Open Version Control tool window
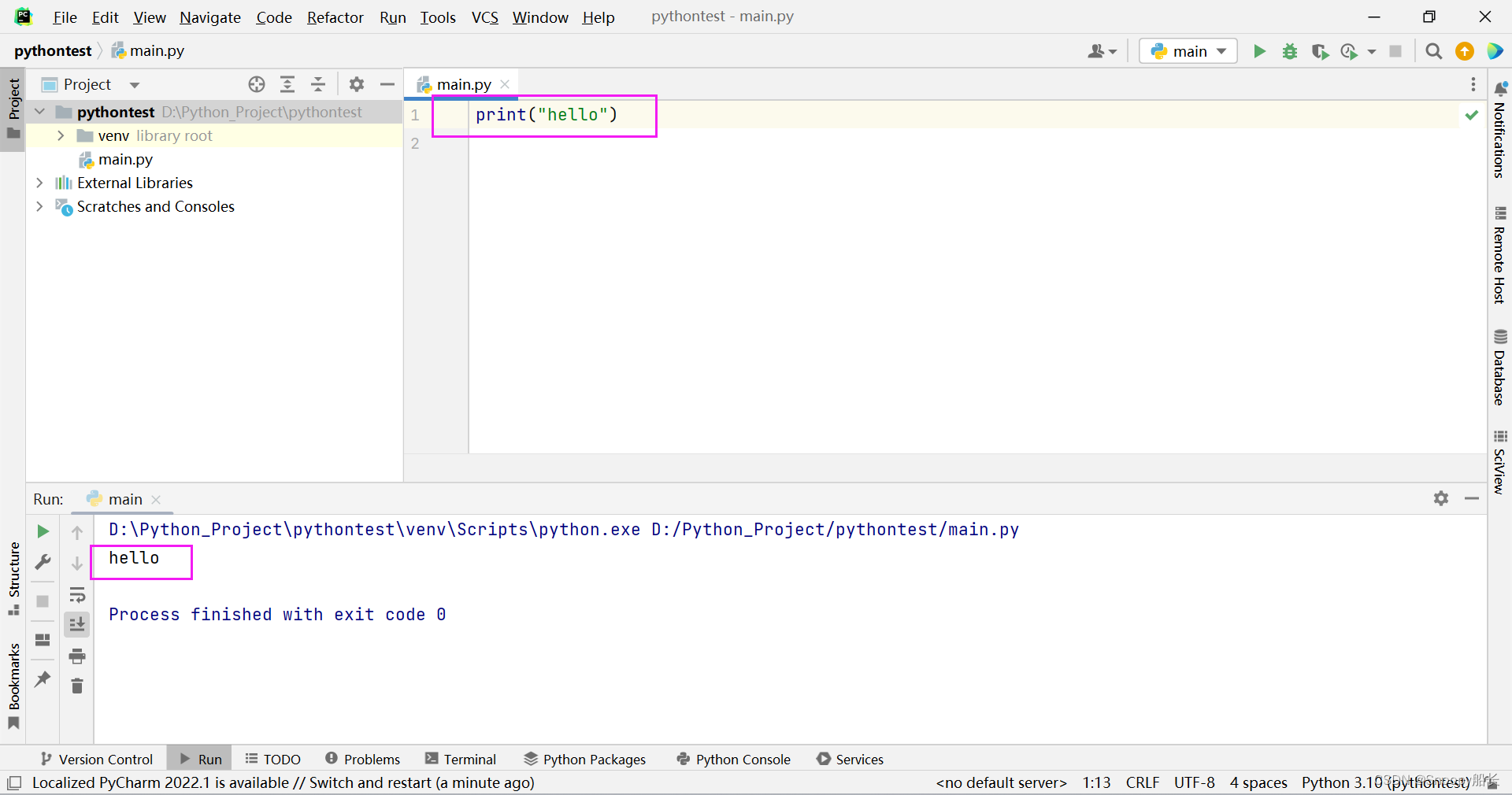 pos(96,759)
